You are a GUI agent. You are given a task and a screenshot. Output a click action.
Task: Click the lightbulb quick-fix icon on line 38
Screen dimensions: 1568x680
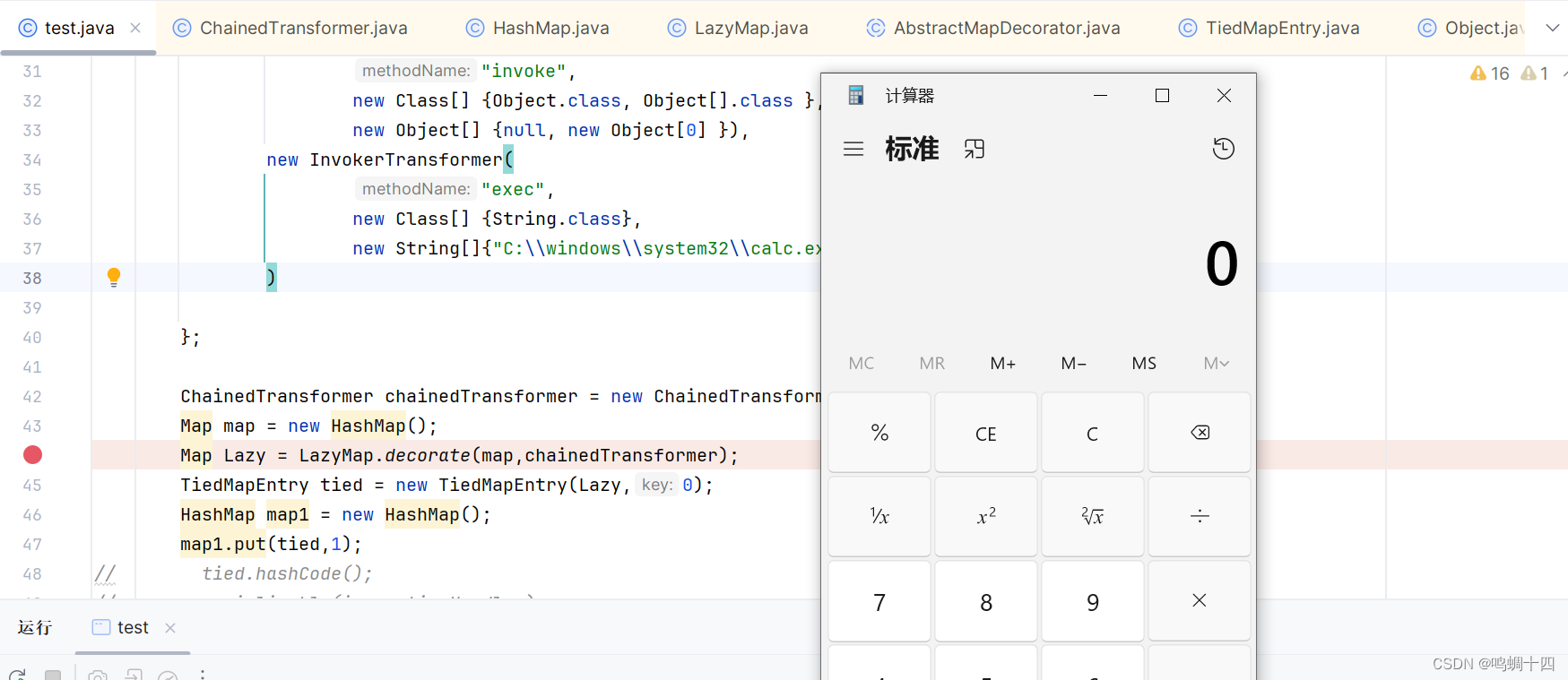point(114,277)
